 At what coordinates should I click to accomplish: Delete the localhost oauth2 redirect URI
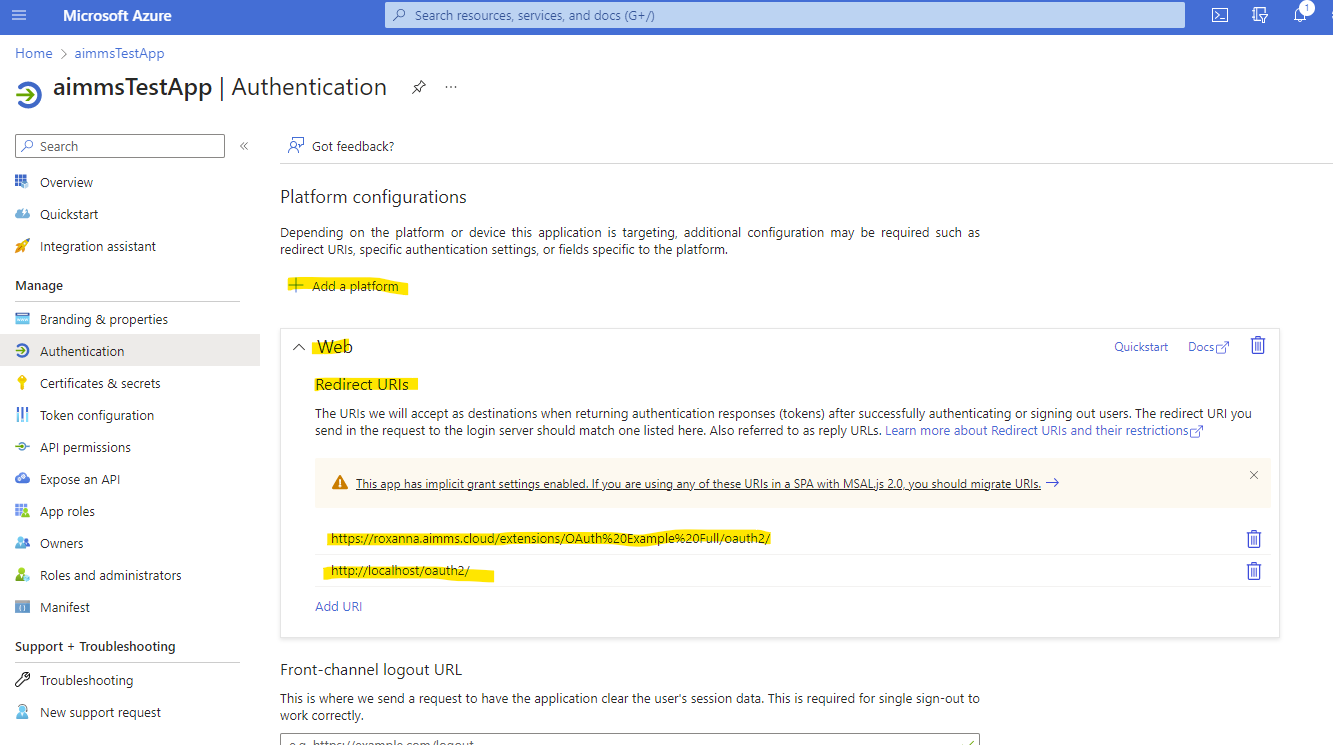(1254, 571)
